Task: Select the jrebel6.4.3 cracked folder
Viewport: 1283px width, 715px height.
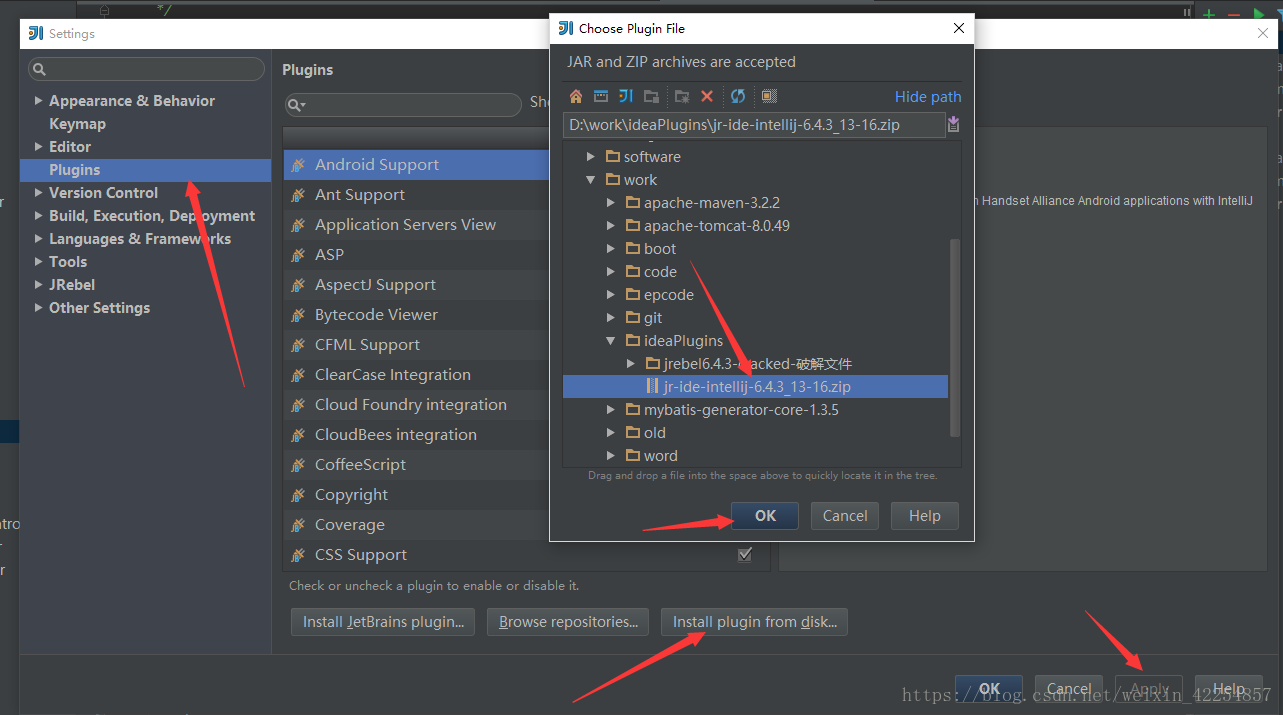Action: (x=757, y=364)
